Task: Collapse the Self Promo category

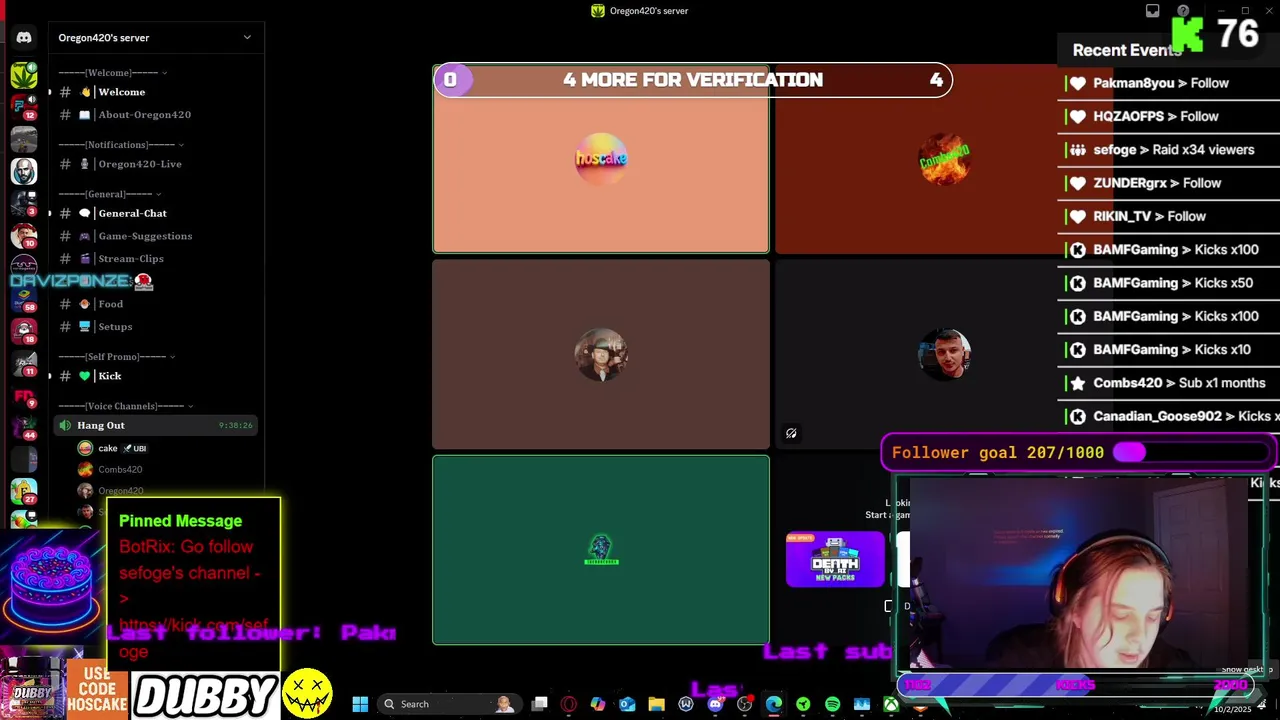Action: 117,357
